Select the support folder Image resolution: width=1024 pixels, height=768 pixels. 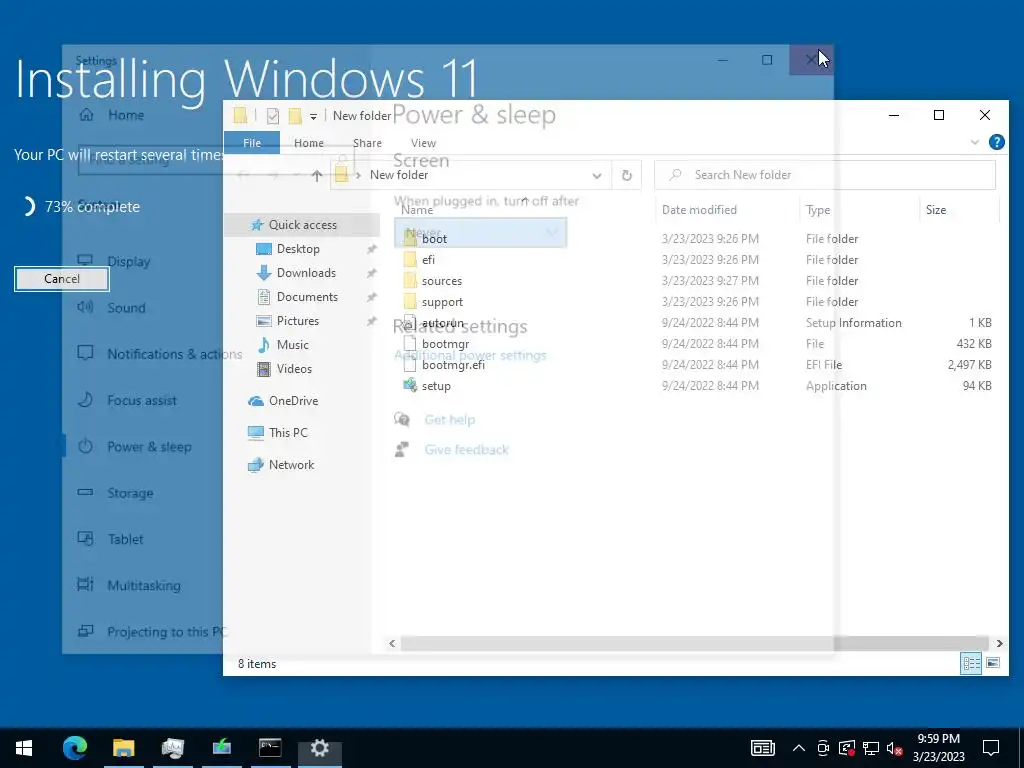[442, 302]
